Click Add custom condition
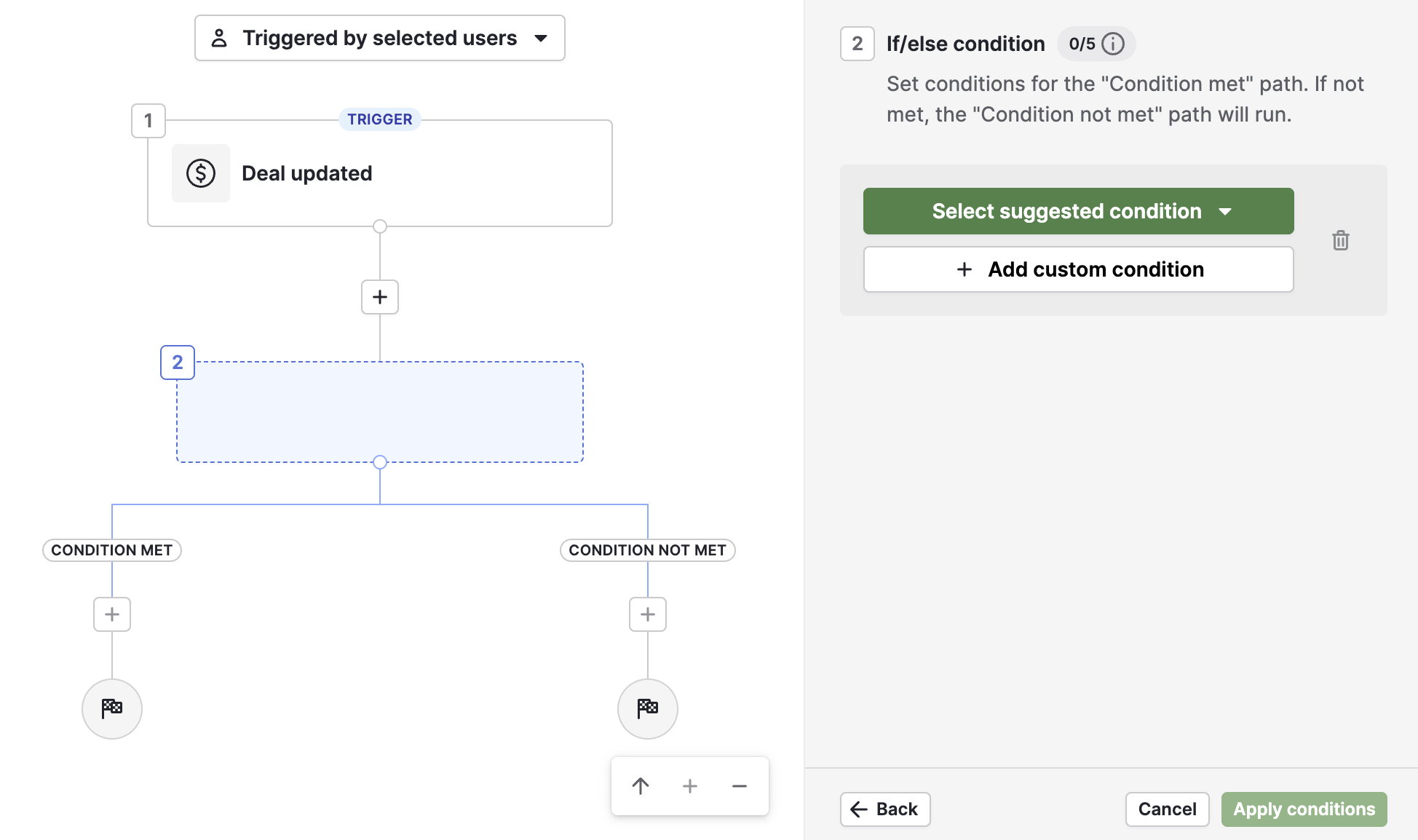Viewport: 1418px width, 840px height. click(1077, 269)
